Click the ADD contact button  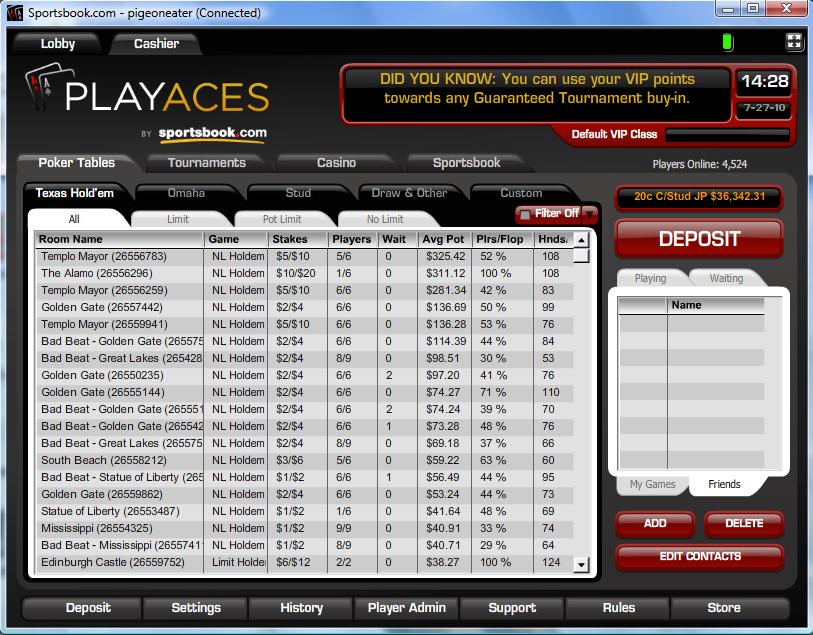[x=655, y=523]
